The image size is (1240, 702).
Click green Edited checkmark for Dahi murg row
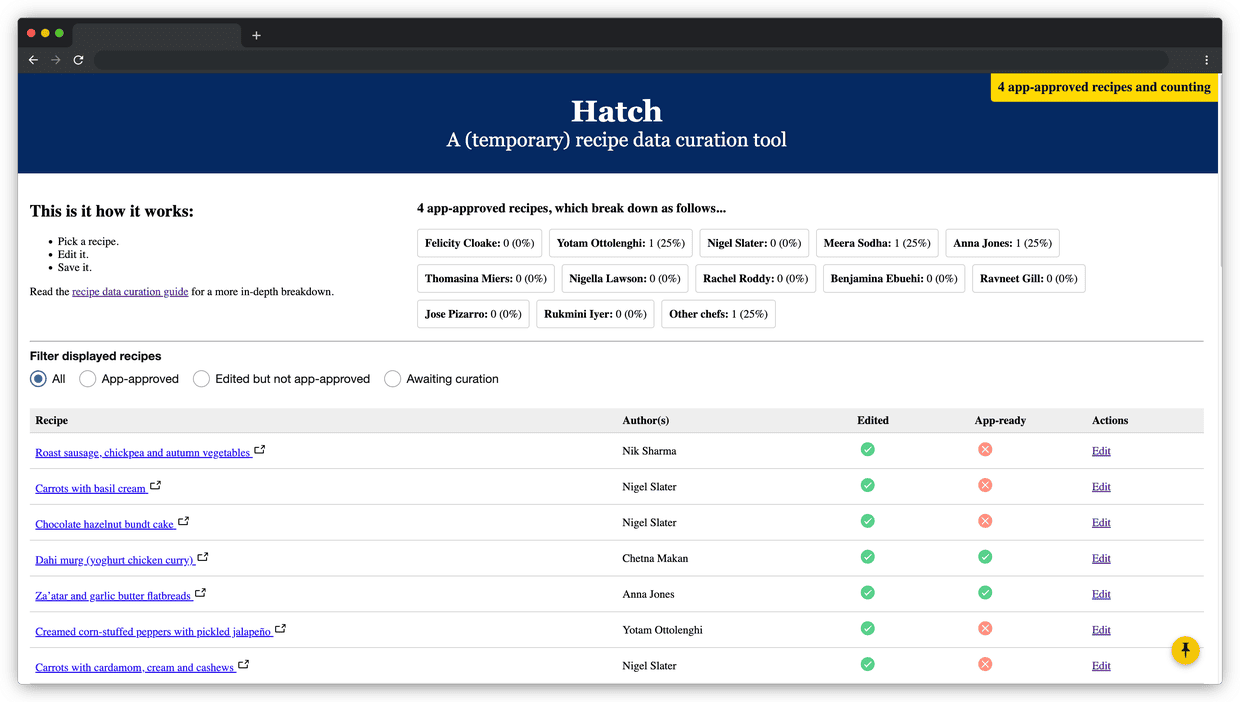[867, 557]
